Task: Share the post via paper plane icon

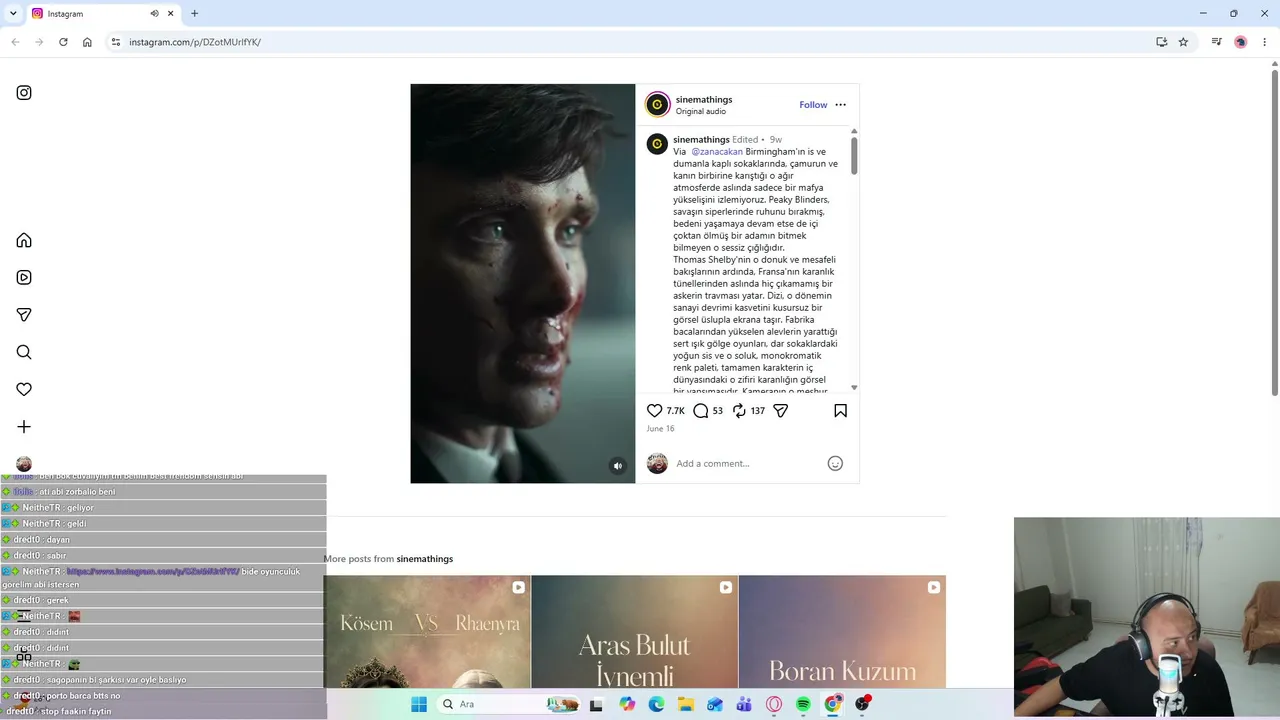Action: 781,411
